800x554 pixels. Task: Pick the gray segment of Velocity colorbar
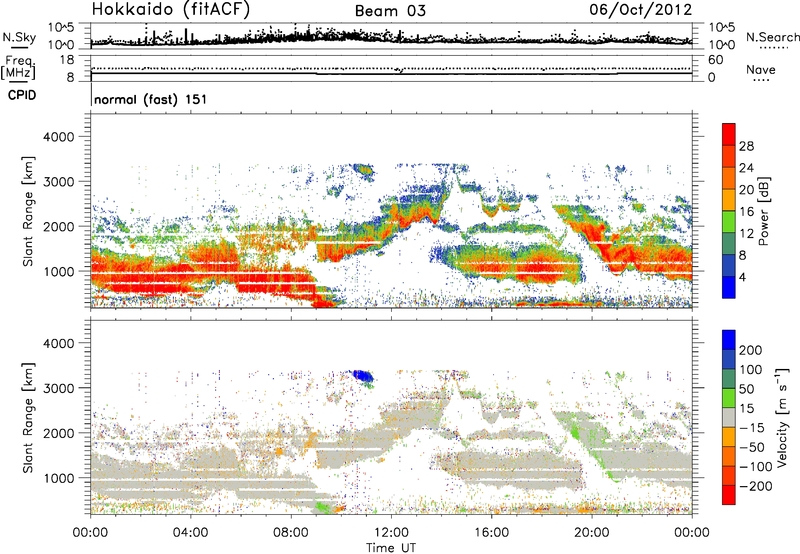pos(729,417)
